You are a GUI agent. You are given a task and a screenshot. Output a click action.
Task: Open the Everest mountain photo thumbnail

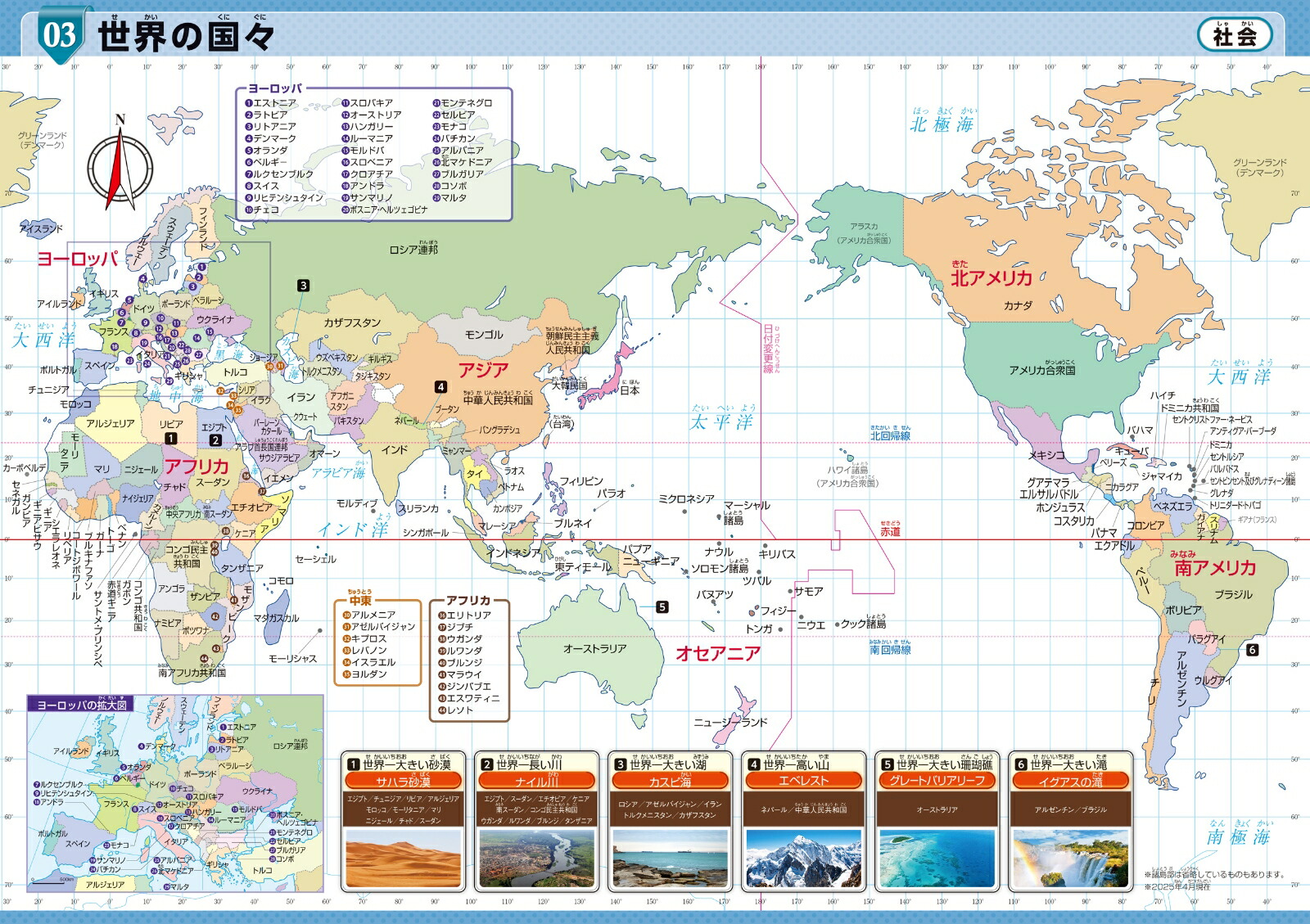coord(803,859)
